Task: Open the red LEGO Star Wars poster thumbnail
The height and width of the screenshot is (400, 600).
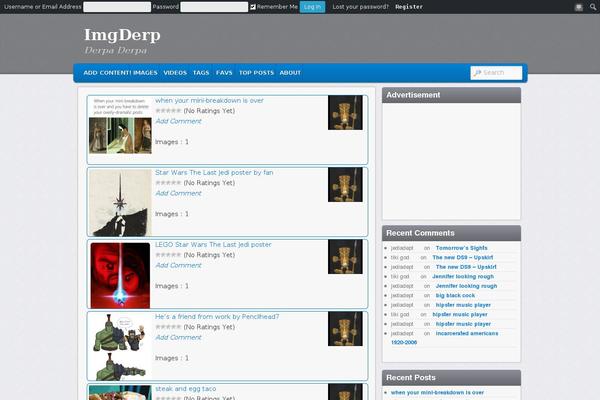Action: 120,275
